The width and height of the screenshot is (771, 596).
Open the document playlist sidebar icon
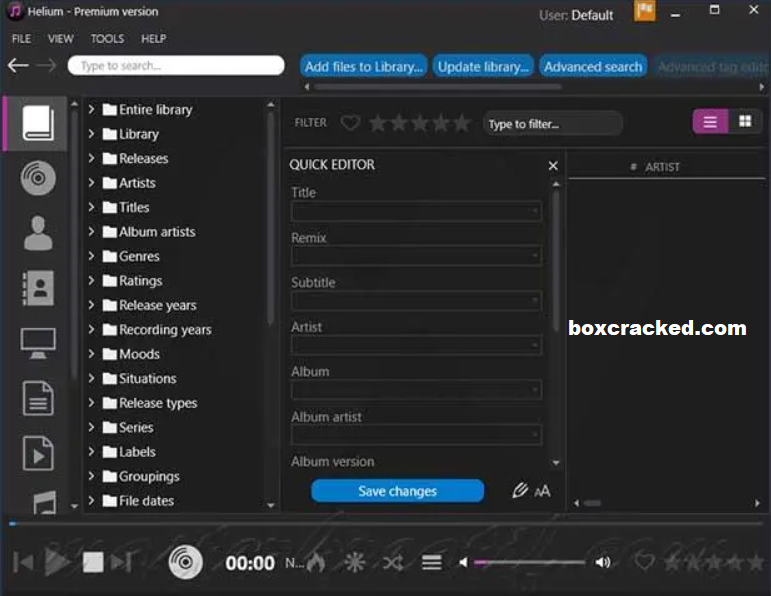(x=38, y=398)
